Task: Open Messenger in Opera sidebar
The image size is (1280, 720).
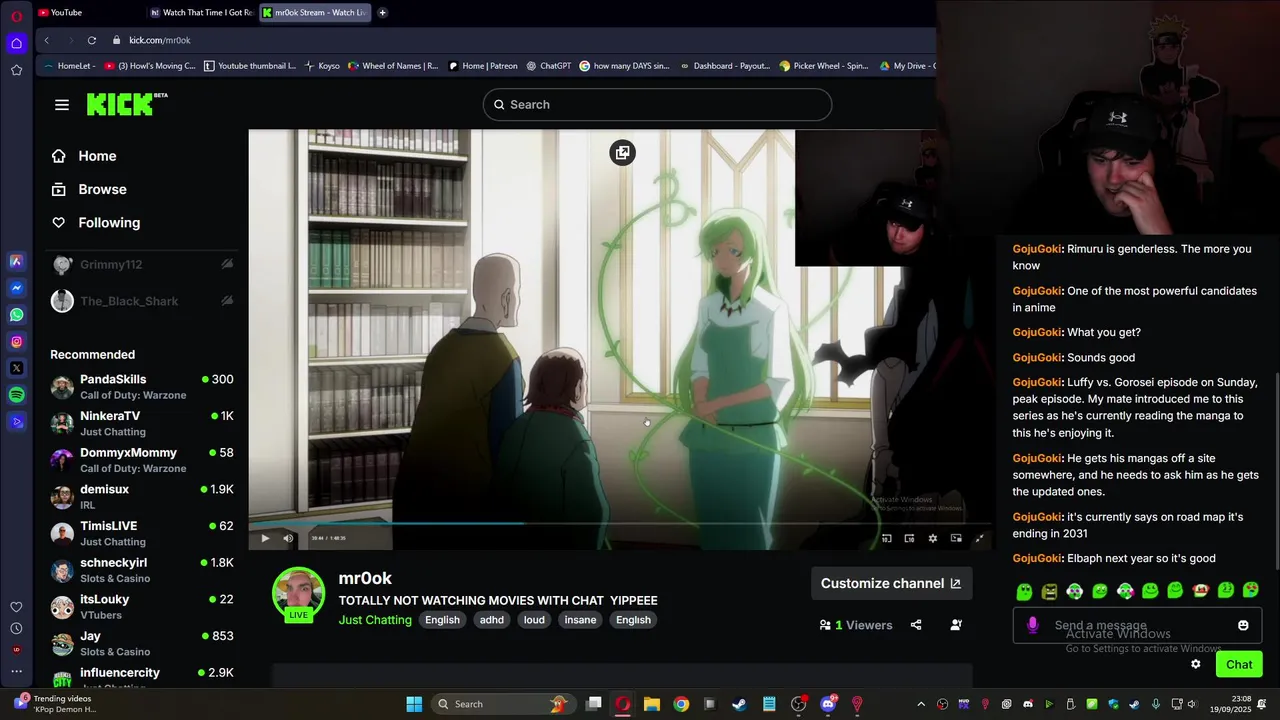Action: pos(17,288)
